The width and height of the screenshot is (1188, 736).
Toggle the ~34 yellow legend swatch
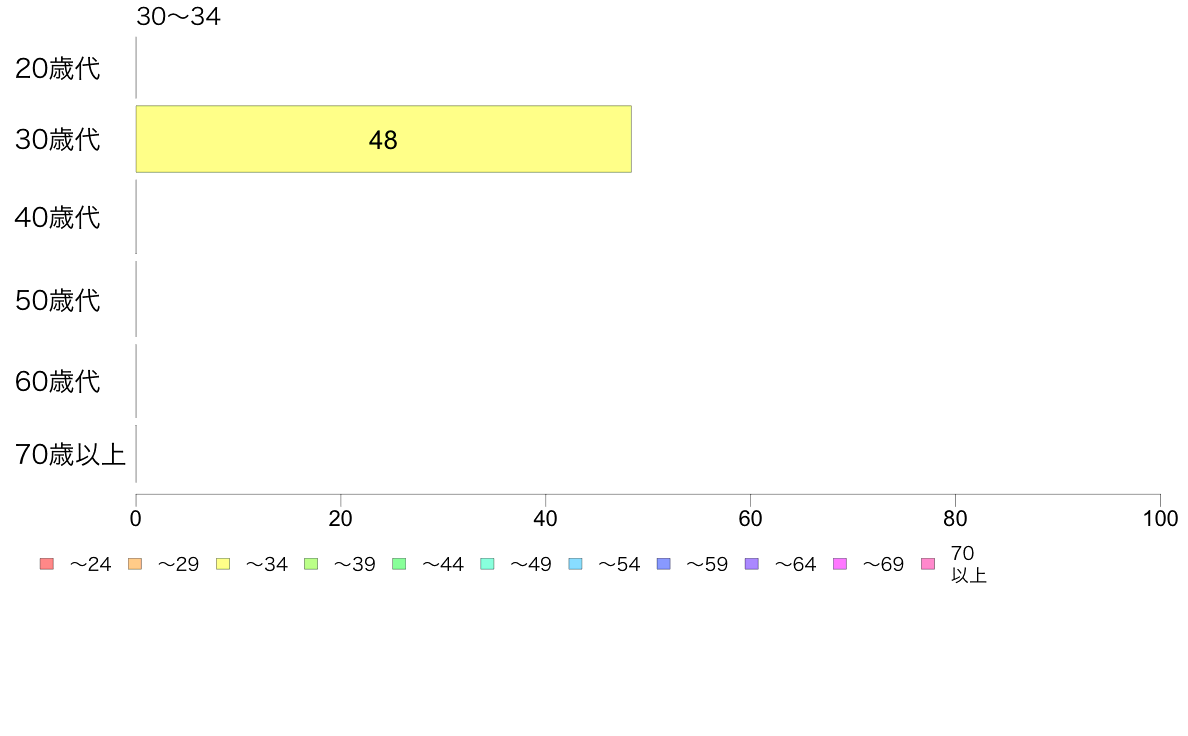click(223, 564)
